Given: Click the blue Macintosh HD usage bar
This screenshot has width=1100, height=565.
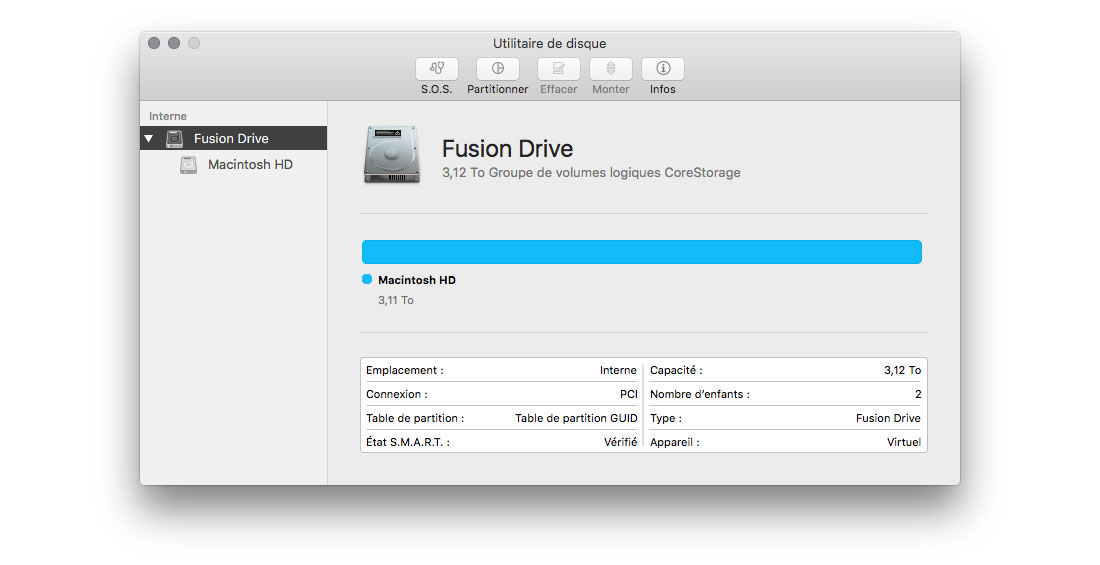Looking at the screenshot, I should [641, 252].
